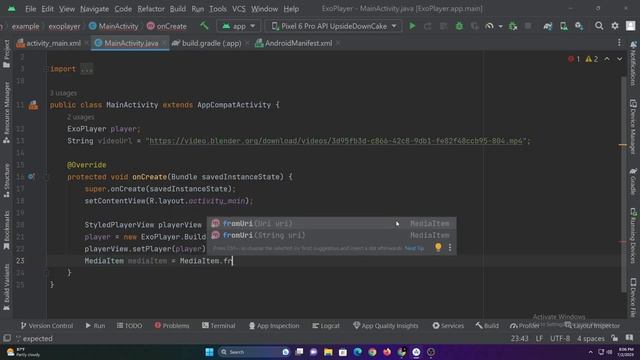Close the MainActivity.java tab

(164, 43)
